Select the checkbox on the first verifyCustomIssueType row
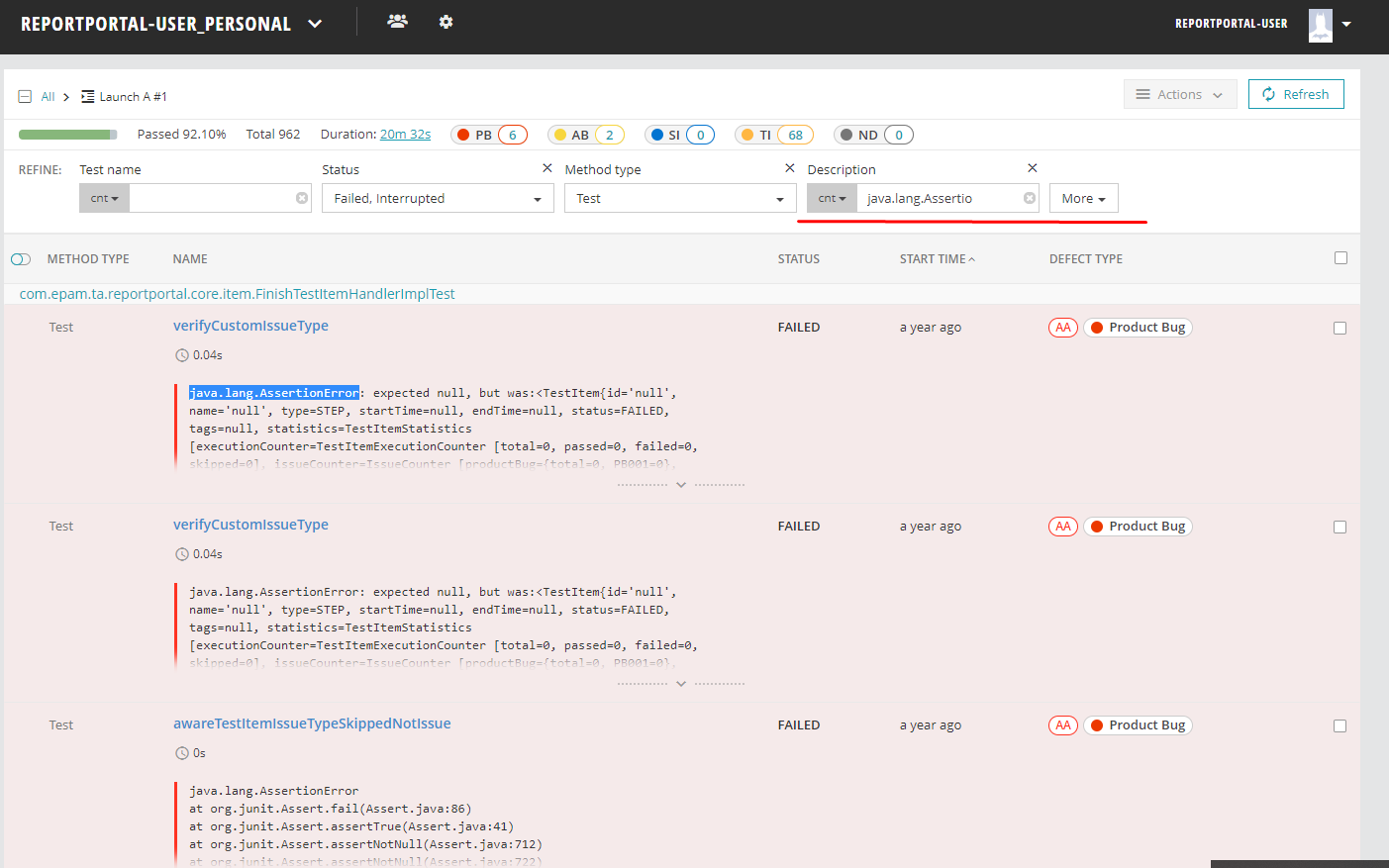Image resolution: width=1389 pixels, height=868 pixels. click(x=1340, y=328)
